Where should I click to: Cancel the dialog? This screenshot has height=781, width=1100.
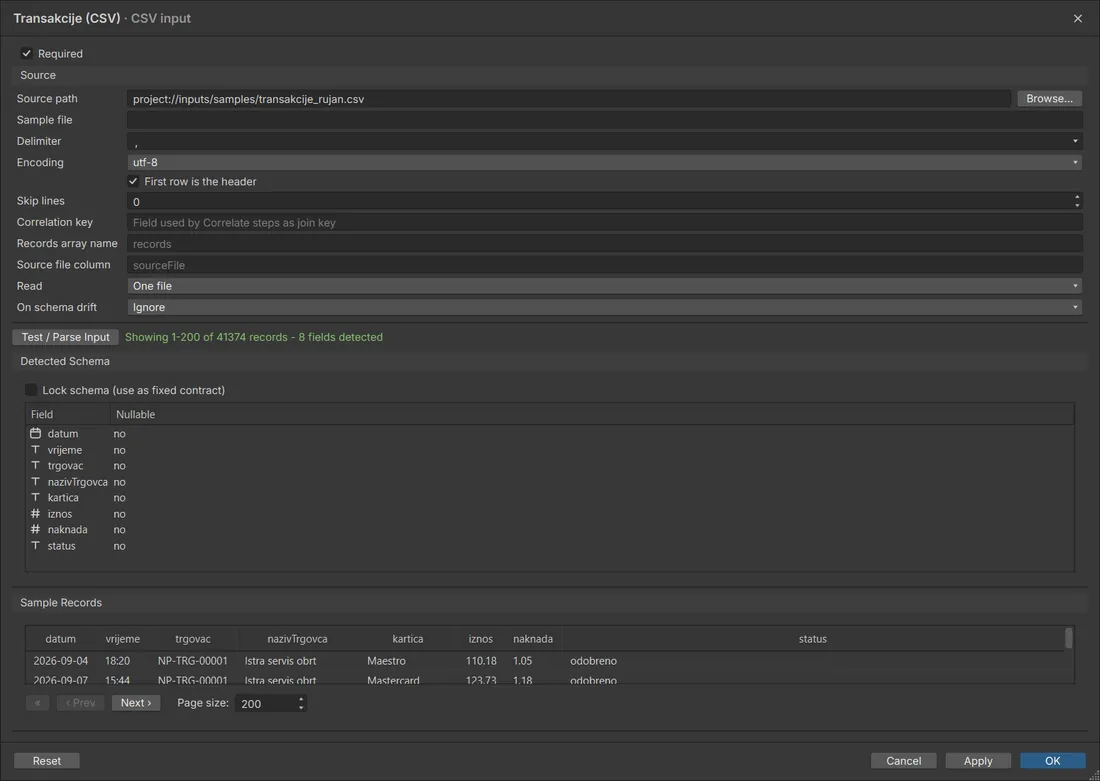[x=904, y=761]
